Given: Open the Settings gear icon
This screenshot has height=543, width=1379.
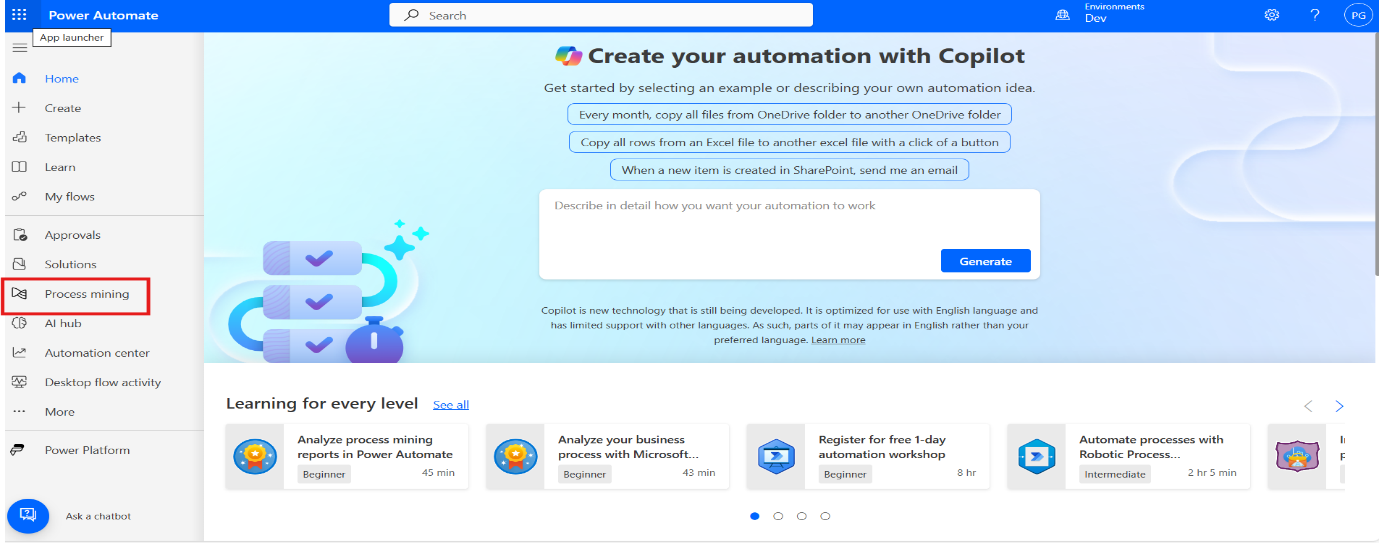Looking at the screenshot, I should click(x=1272, y=15).
